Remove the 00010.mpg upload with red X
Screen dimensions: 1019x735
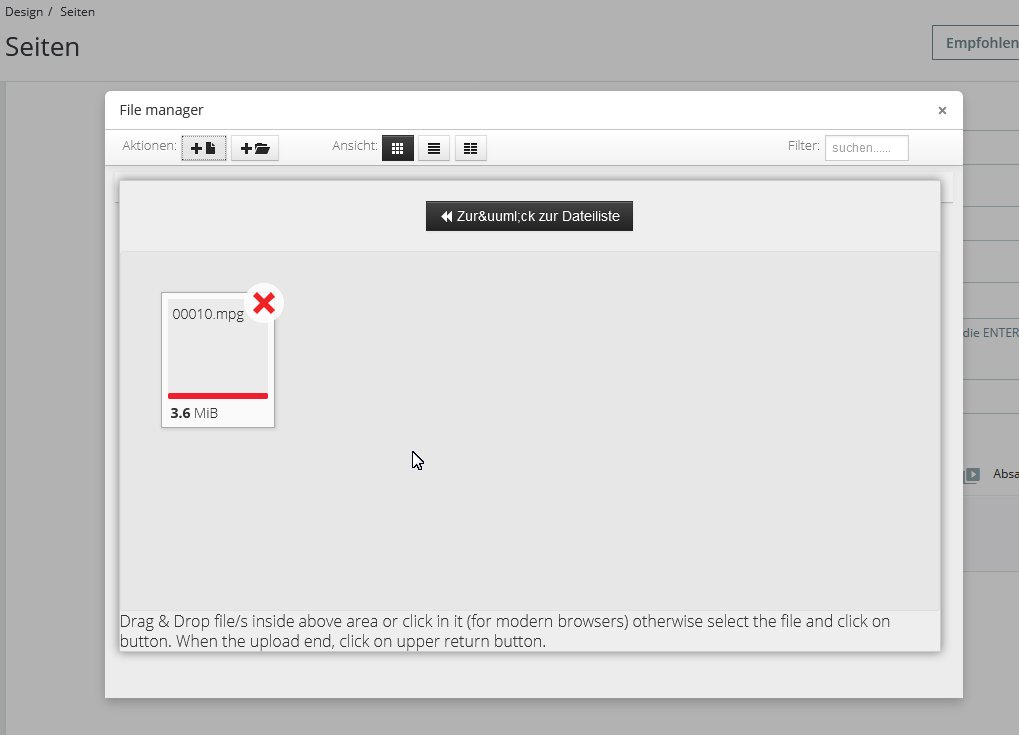tap(264, 303)
